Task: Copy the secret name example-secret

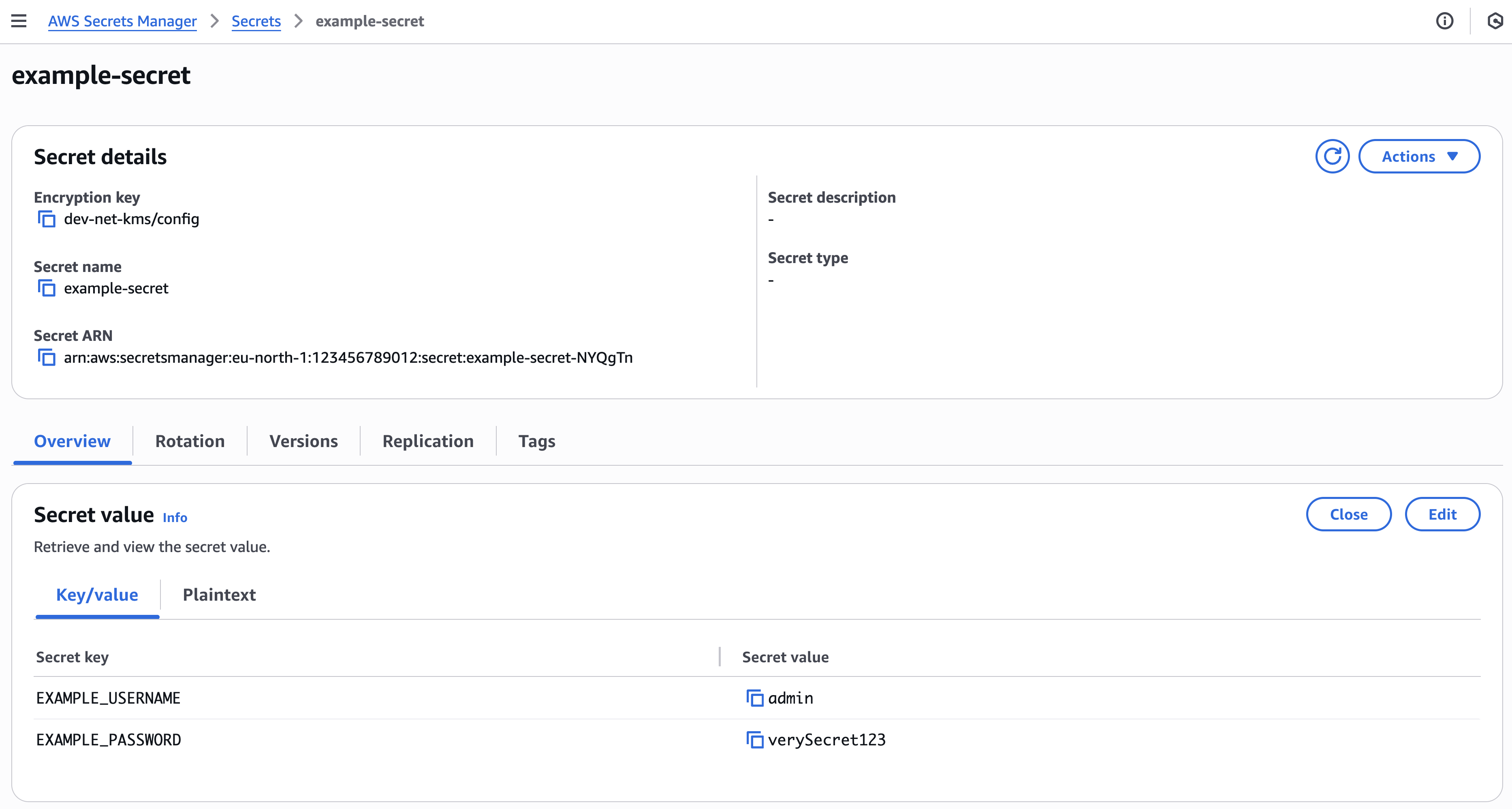Action: click(46, 288)
